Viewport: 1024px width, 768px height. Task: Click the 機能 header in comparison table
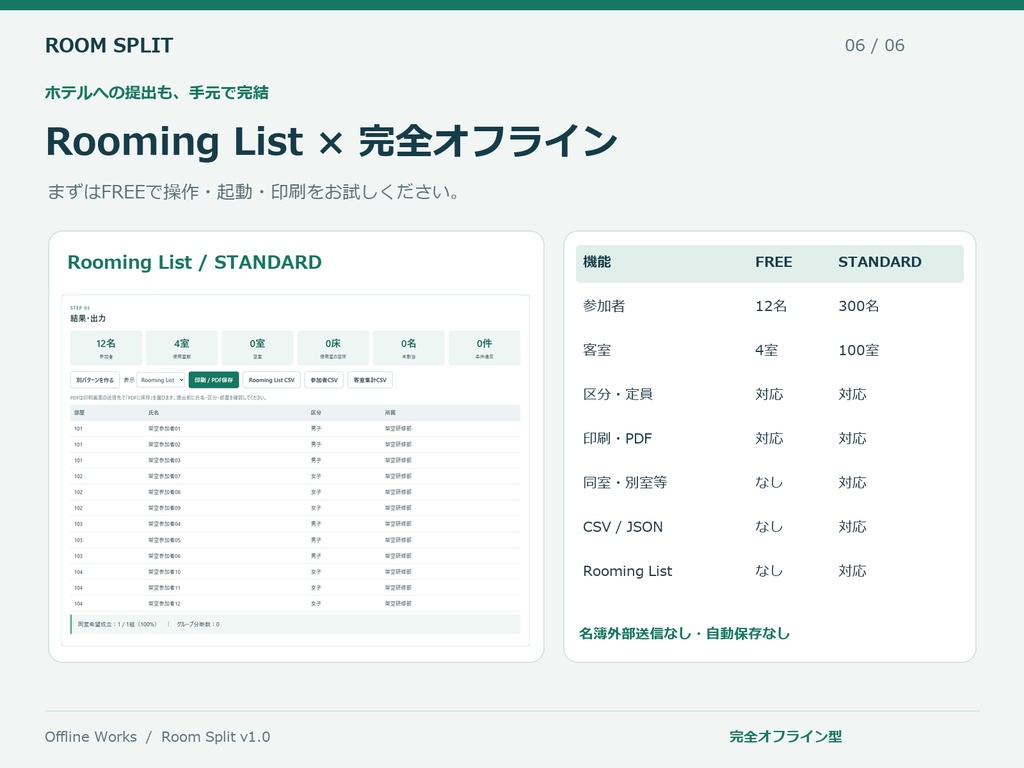click(597, 262)
